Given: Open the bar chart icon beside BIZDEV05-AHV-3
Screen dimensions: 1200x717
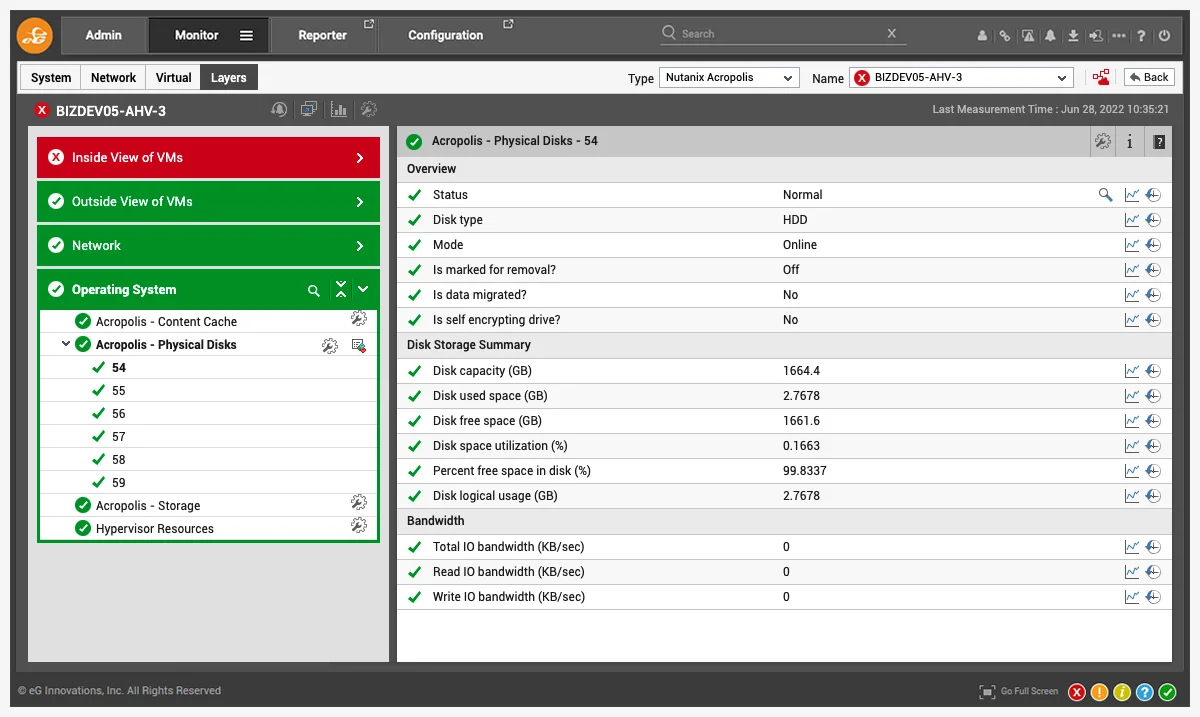Looking at the screenshot, I should (339, 109).
